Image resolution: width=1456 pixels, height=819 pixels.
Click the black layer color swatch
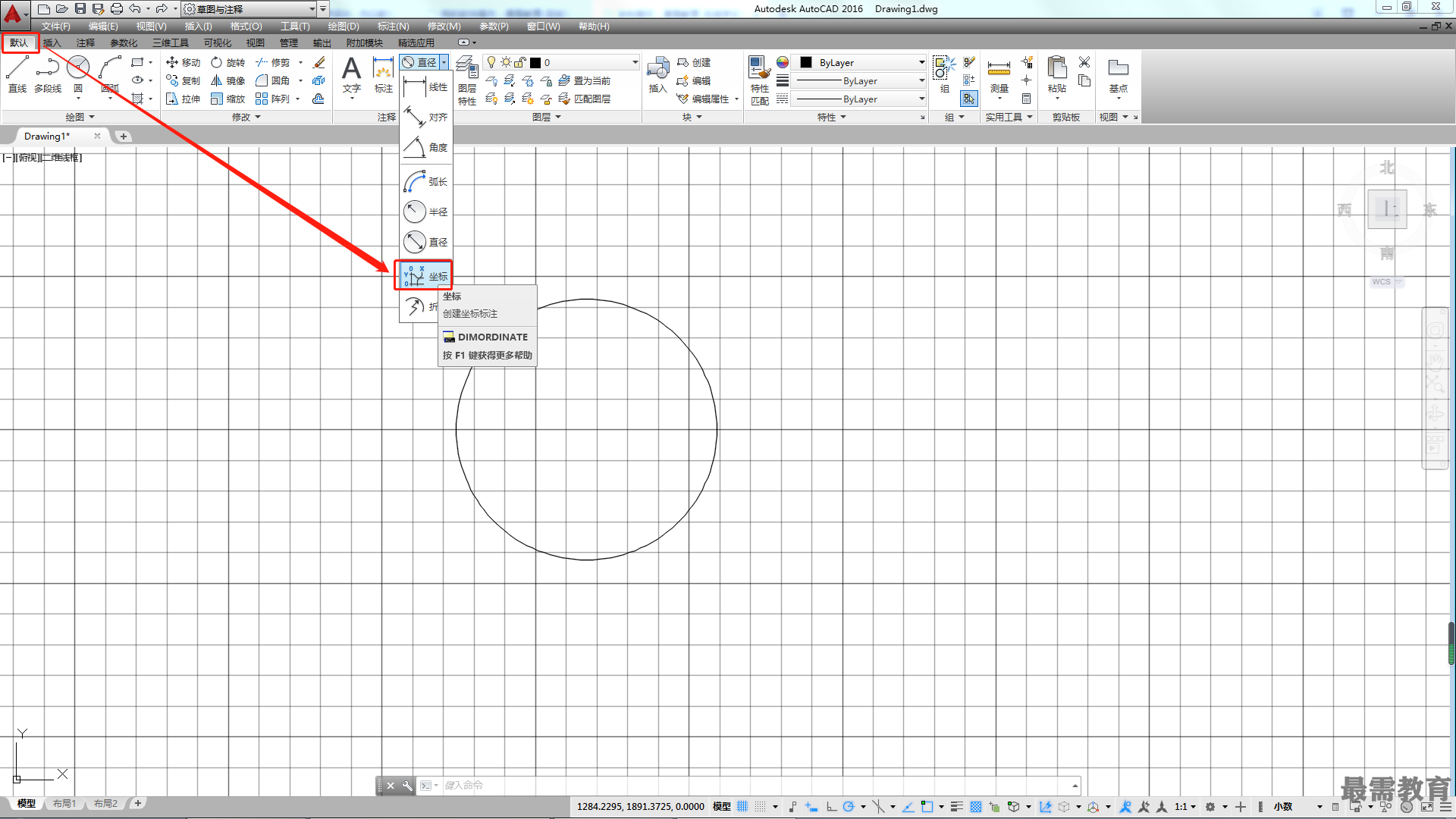click(x=535, y=62)
